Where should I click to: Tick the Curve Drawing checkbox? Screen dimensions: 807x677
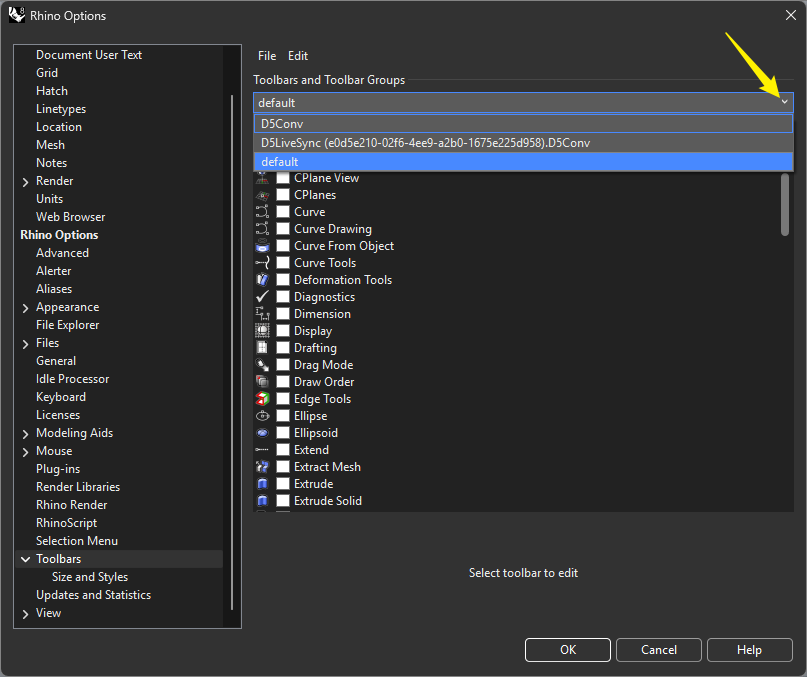point(283,229)
